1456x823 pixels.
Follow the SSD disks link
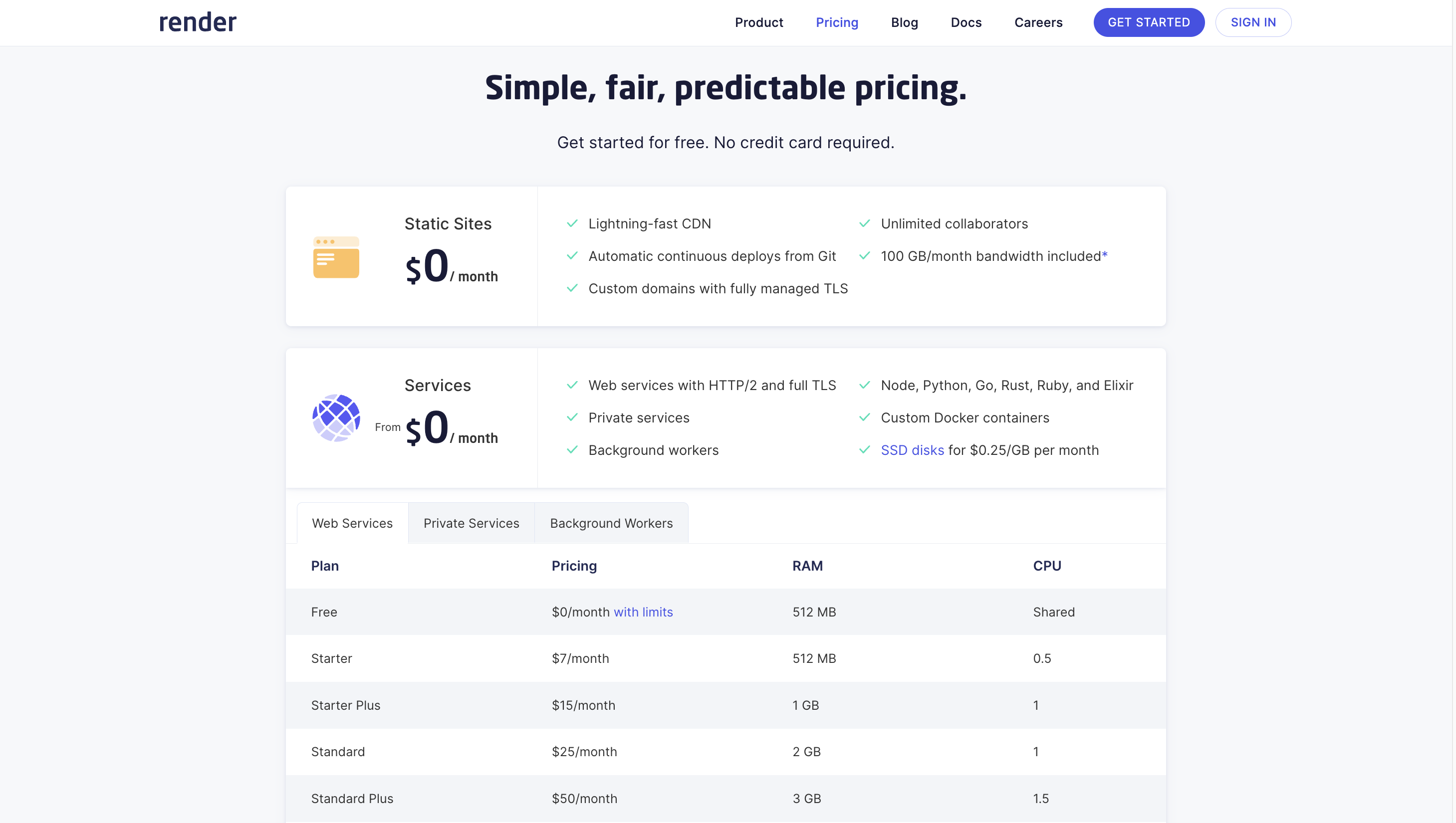coord(912,450)
